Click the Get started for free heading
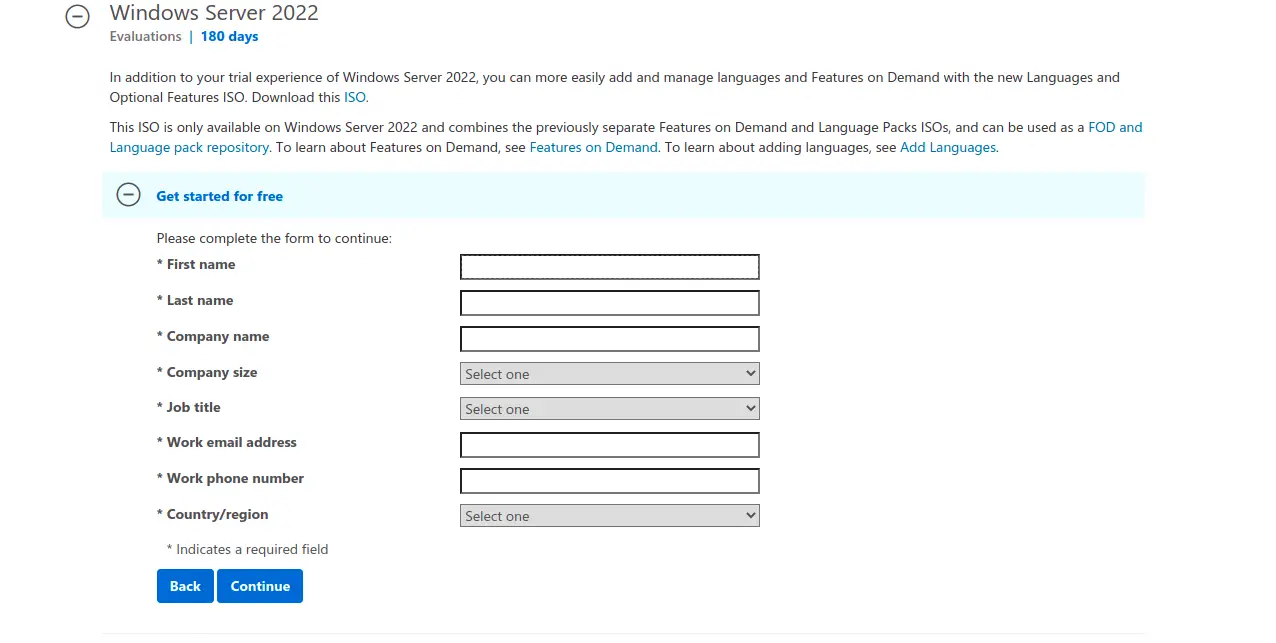The width and height of the screenshot is (1276, 643). (x=219, y=196)
